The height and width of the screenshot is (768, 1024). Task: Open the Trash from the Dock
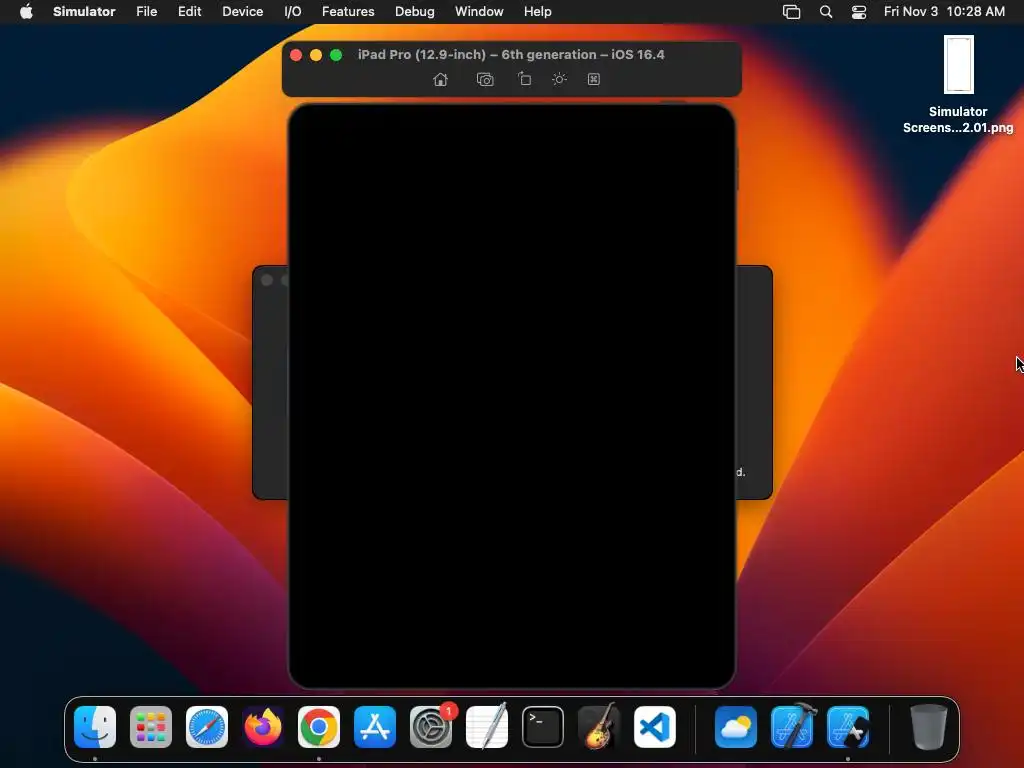[x=929, y=727]
